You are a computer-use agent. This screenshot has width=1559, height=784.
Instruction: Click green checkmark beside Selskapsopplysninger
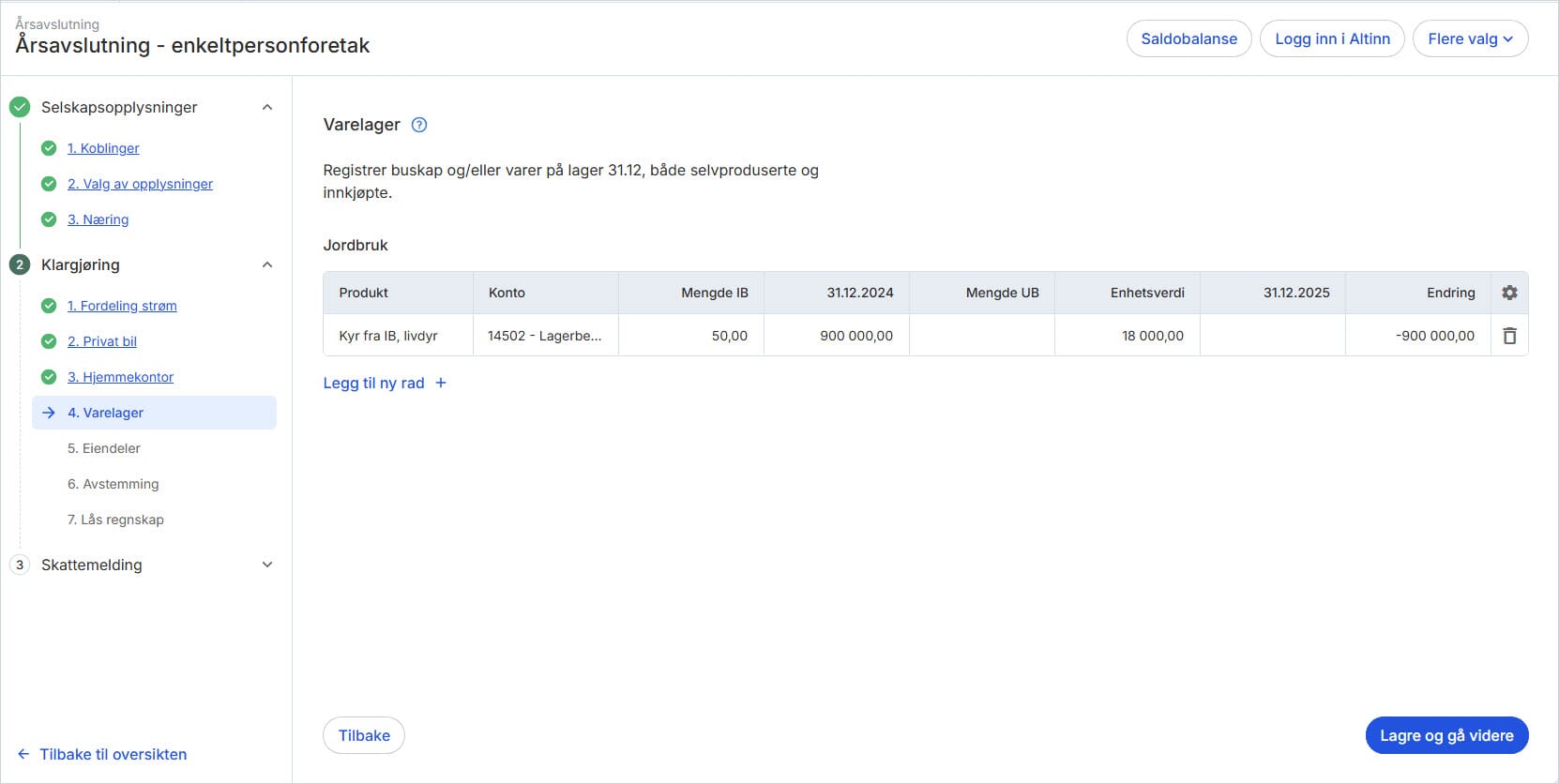(20, 107)
